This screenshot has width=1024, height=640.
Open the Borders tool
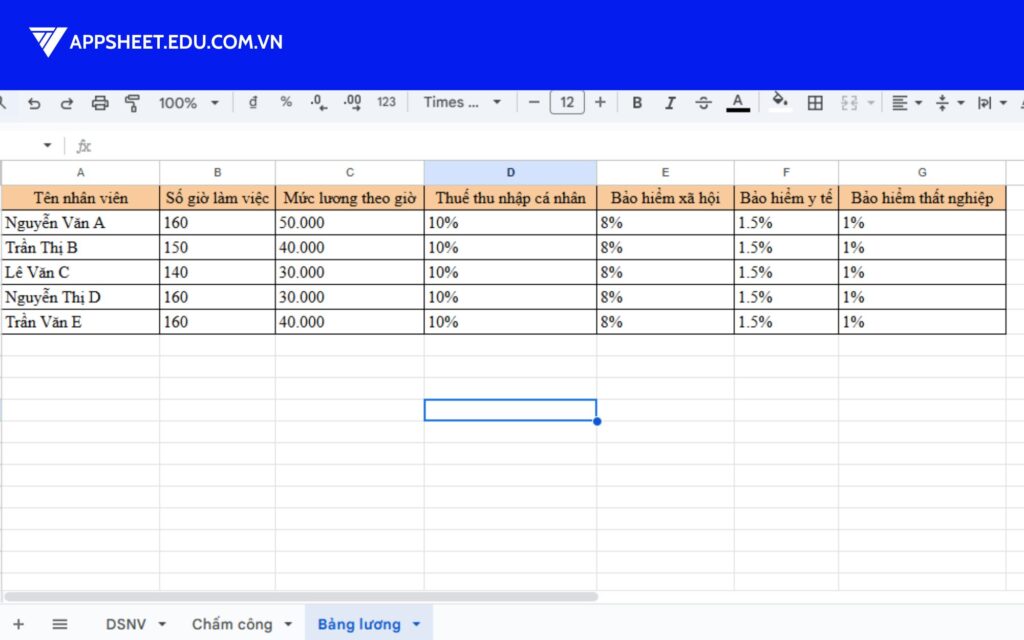click(x=817, y=102)
